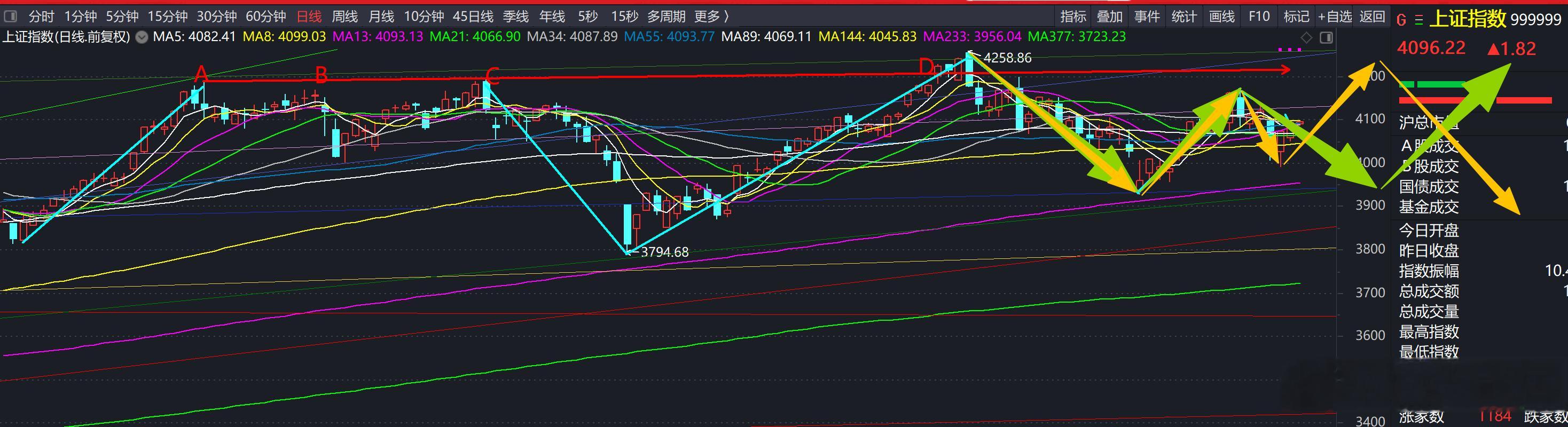
Task: Click the MA21: 4066.90 label
Action: tap(475, 36)
